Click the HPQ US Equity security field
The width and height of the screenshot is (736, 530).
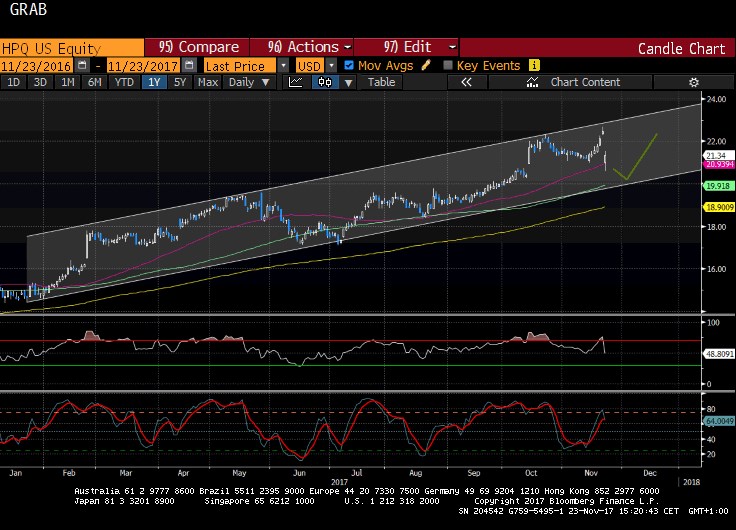pos(72,48)
